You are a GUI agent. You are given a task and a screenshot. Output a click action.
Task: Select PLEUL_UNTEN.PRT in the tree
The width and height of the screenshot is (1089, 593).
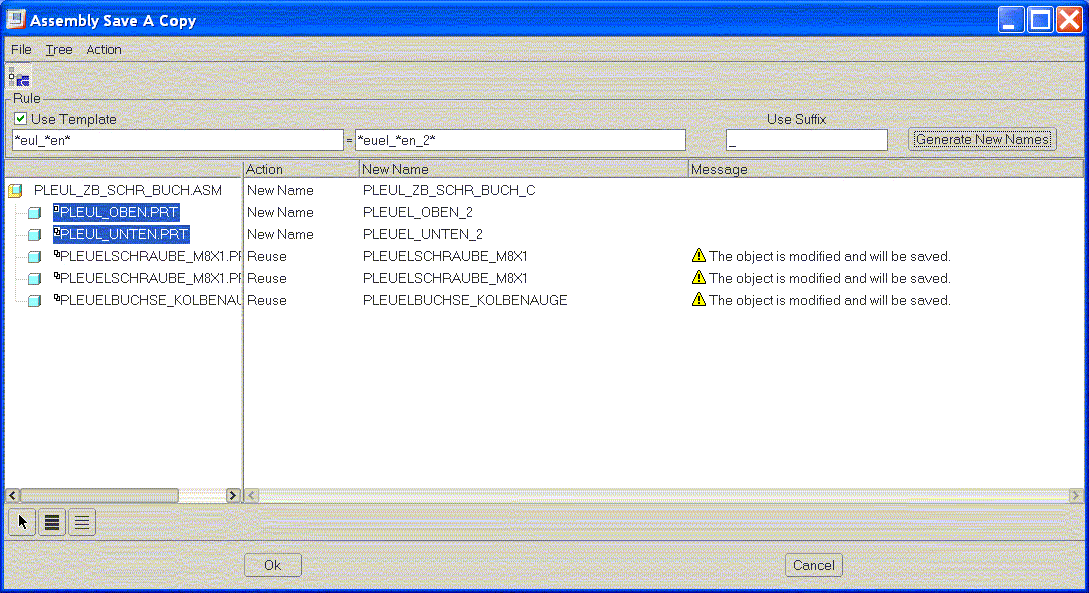[122, 235]
